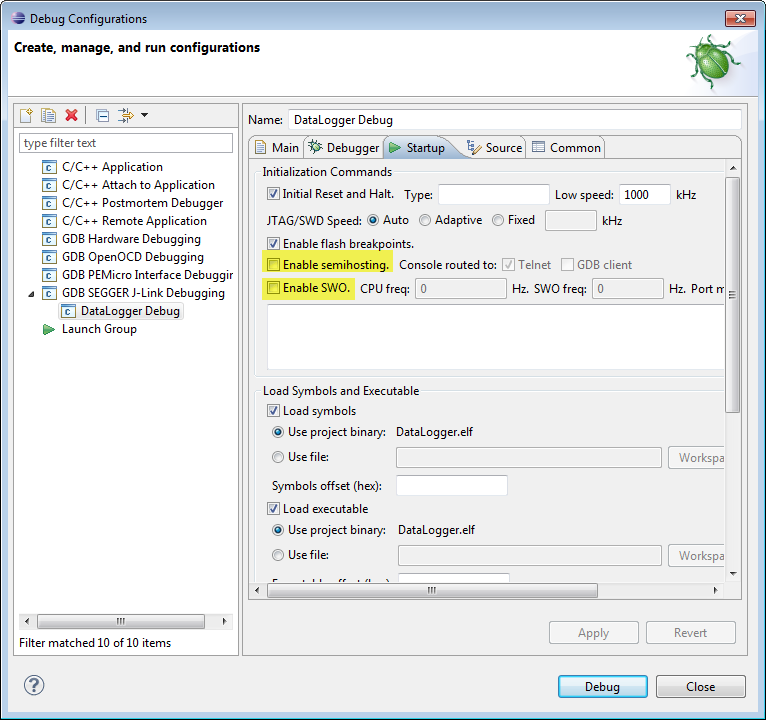
Task: Enable the semihosting checkbox
Action: (x=273, y=265)
